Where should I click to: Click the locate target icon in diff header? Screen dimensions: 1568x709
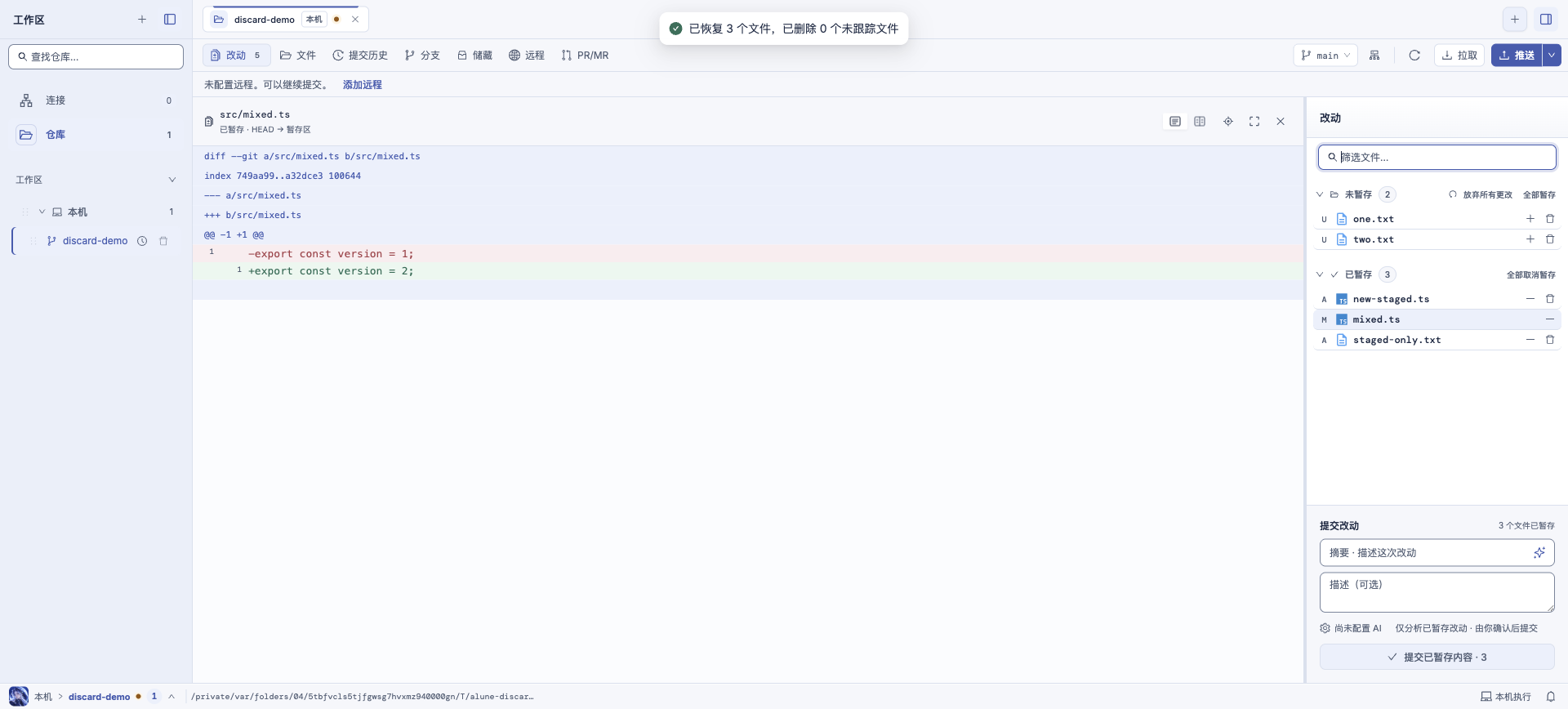tap(1228, 122)
